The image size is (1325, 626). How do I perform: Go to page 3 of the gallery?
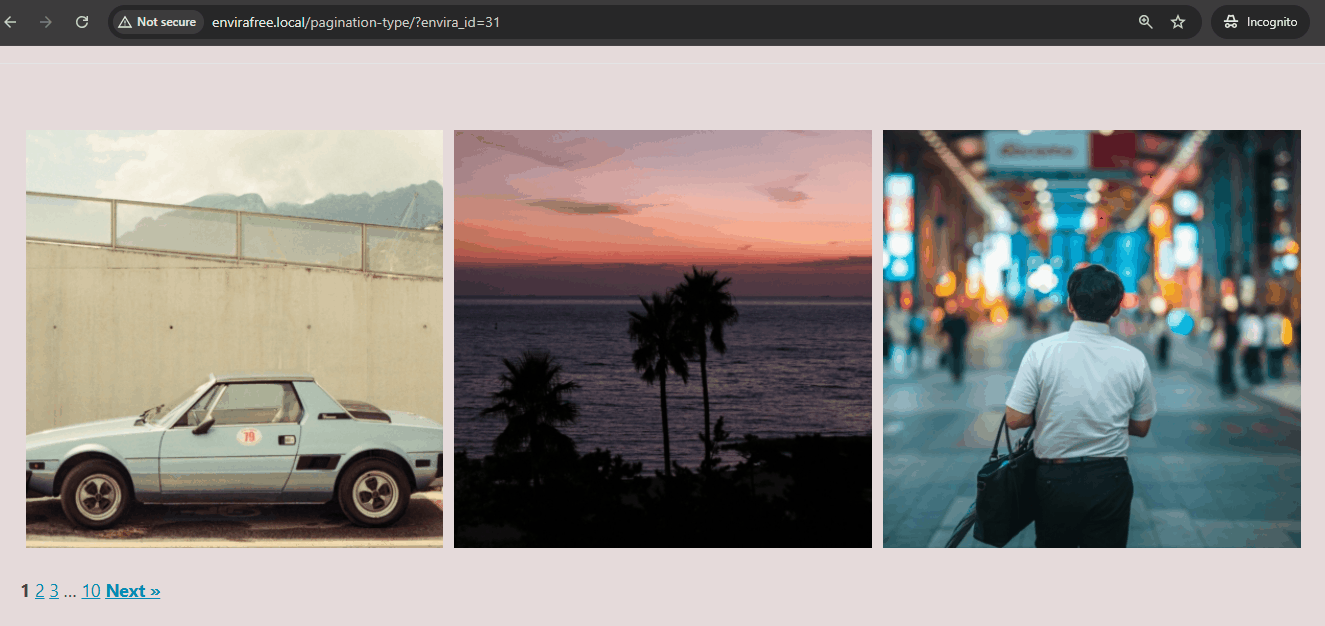point(54,591)
